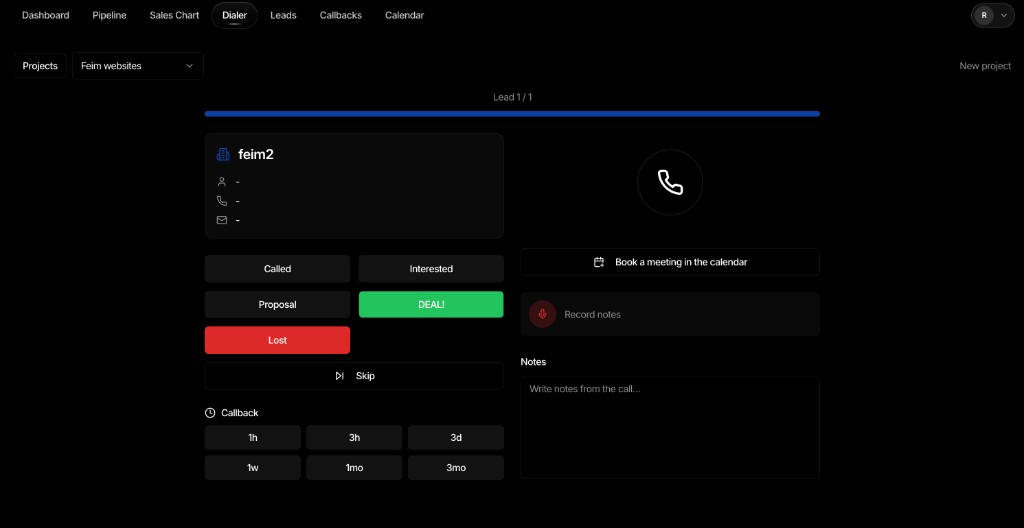Click the small phone number icon
Image resolution: width=1024 pixels, height=528 pixels.
pyautogui.click(x=222, y=201)
